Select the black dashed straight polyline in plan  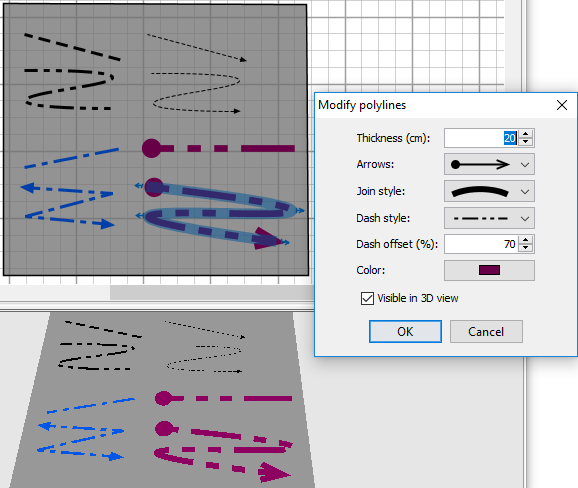point(72,47)
